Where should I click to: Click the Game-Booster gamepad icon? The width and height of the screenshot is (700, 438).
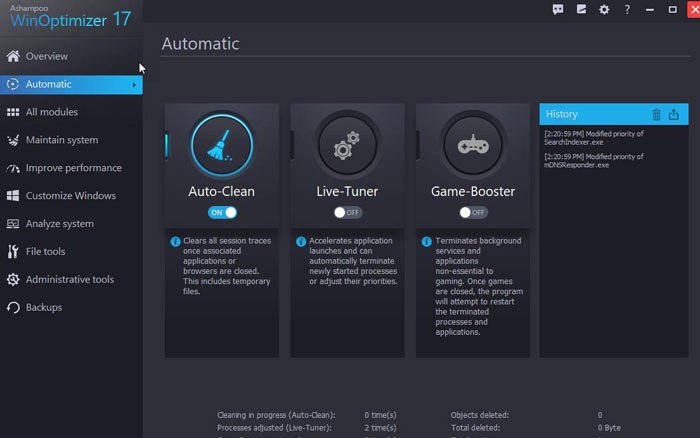point(473,145)
